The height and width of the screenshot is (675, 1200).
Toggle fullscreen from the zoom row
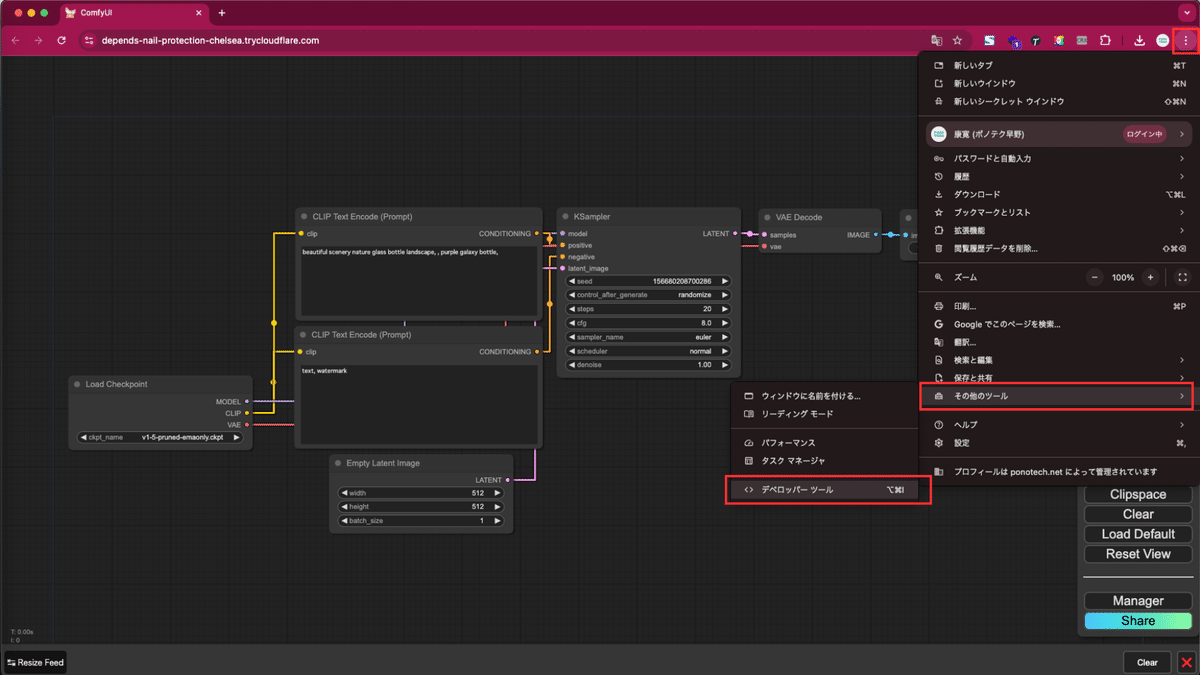1182,277
